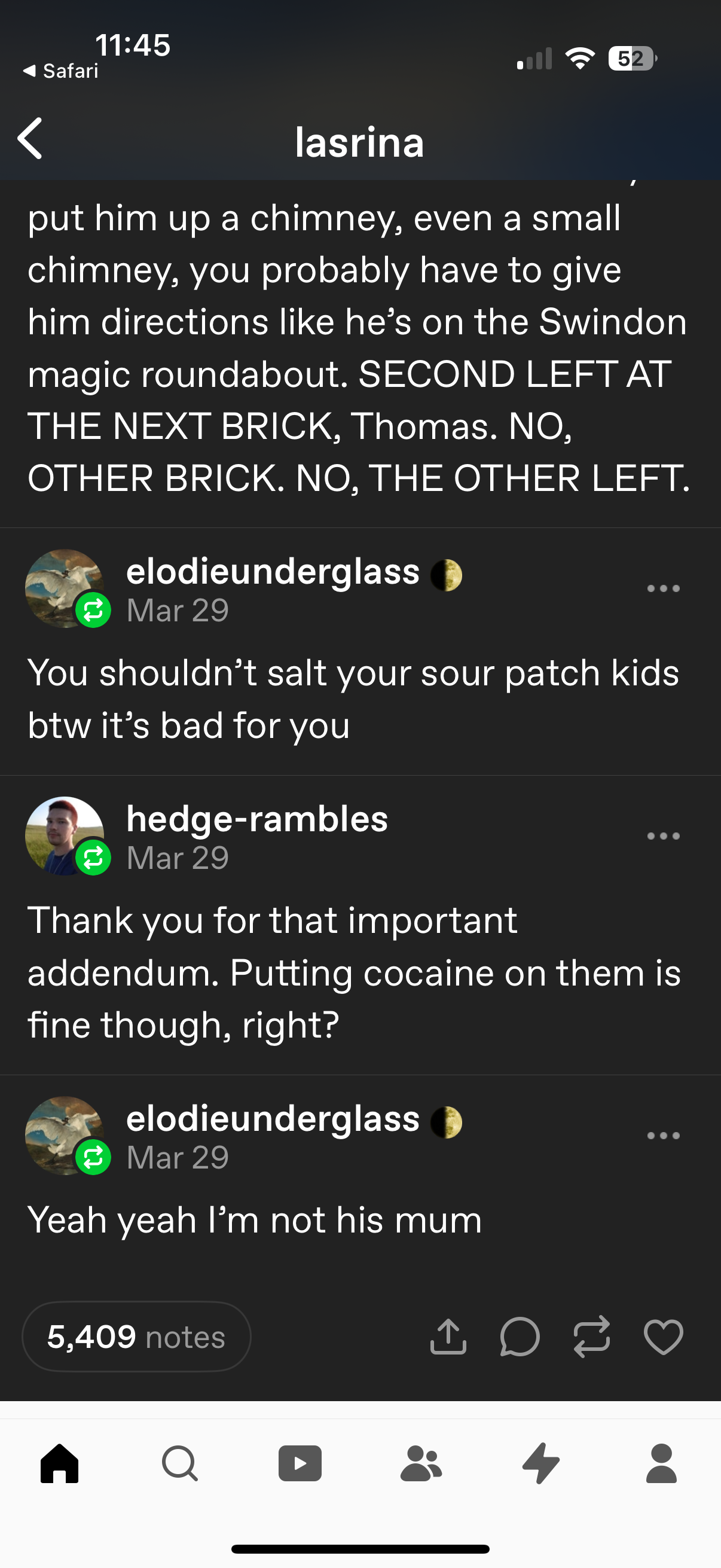Open hedge-rambles blog name link
This screenshot has width=721, height=1568.
256,819
